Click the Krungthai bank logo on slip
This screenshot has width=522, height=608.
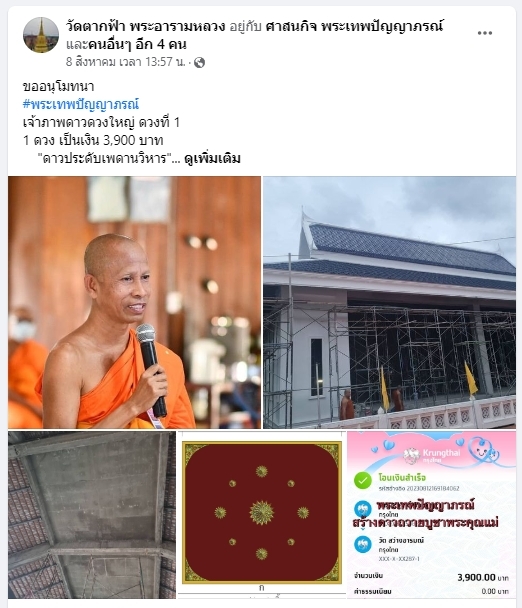(431, 455)
